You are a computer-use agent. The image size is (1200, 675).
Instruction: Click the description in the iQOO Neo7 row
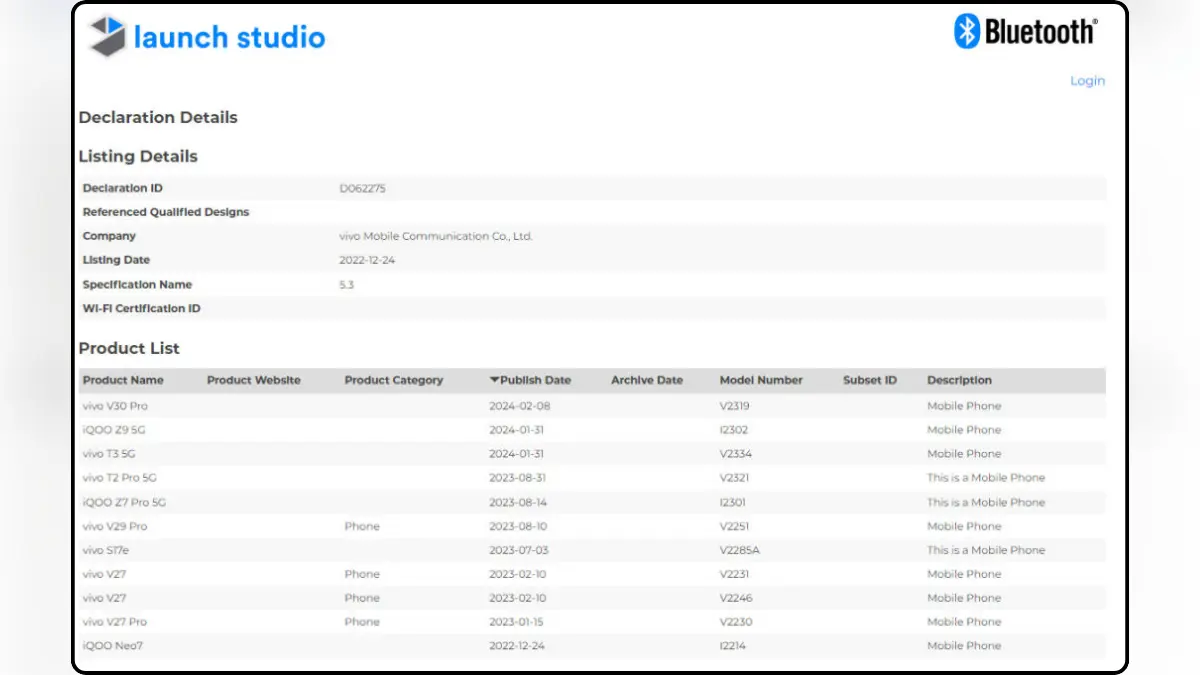pyautogui.click(x=964, y=646)
